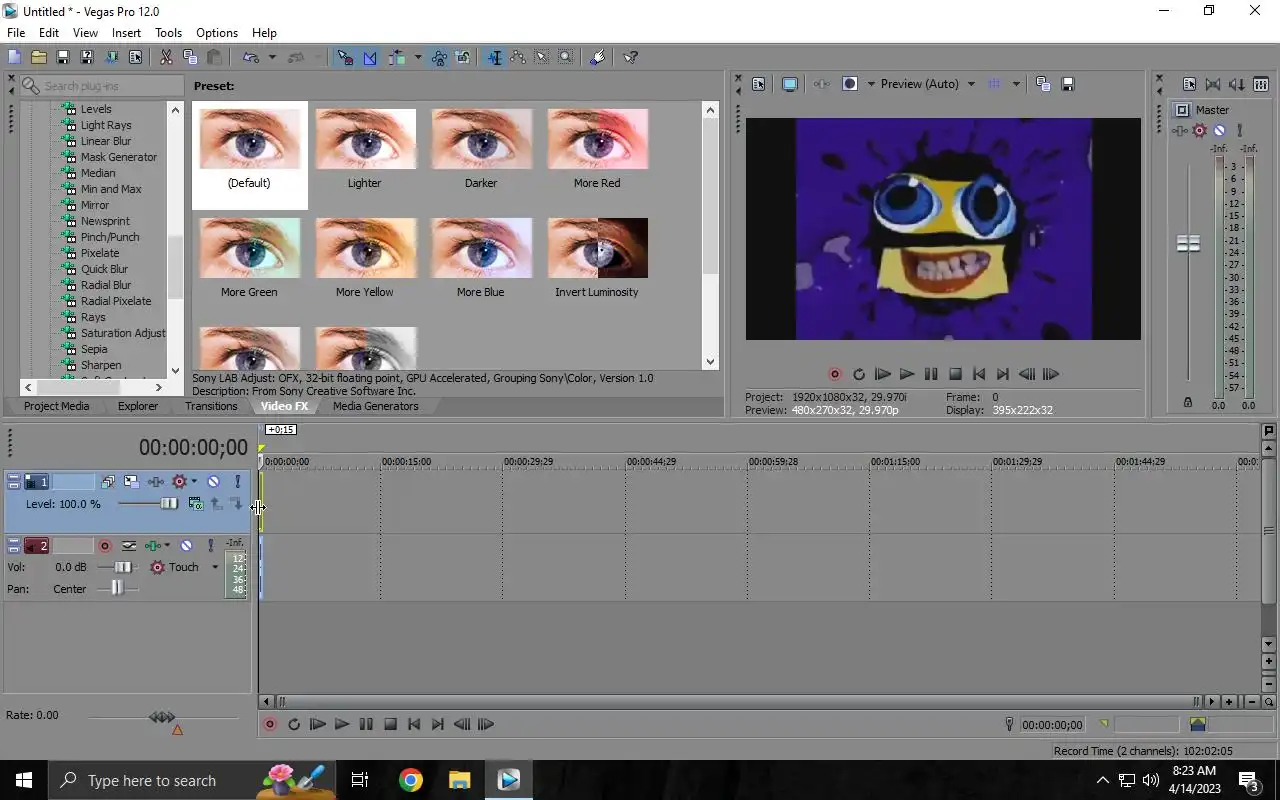This screenshot has width=1280, height=800.
Task: Copy selection with the toolbar copy icon
Action: (x=190, y=58)
